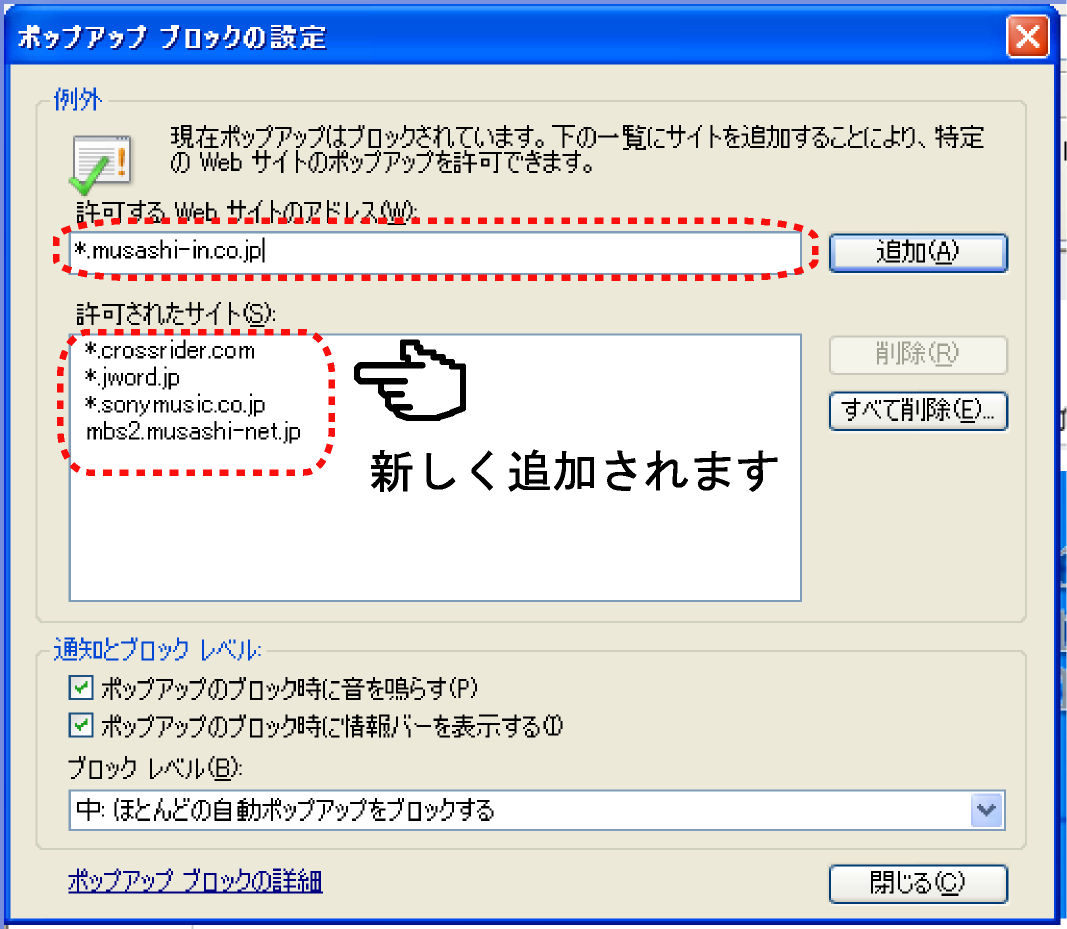
Task: Click the 閉じる(C) button
Action: 918,883
